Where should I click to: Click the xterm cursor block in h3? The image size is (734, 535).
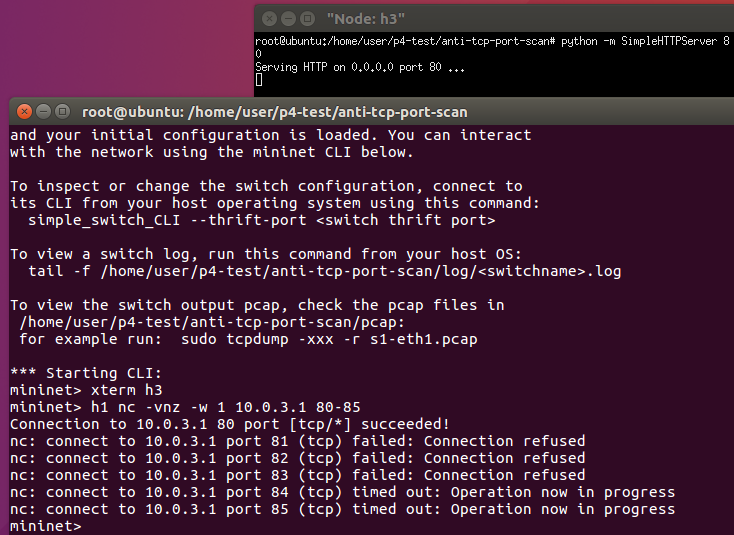click(x=259, y=80)
